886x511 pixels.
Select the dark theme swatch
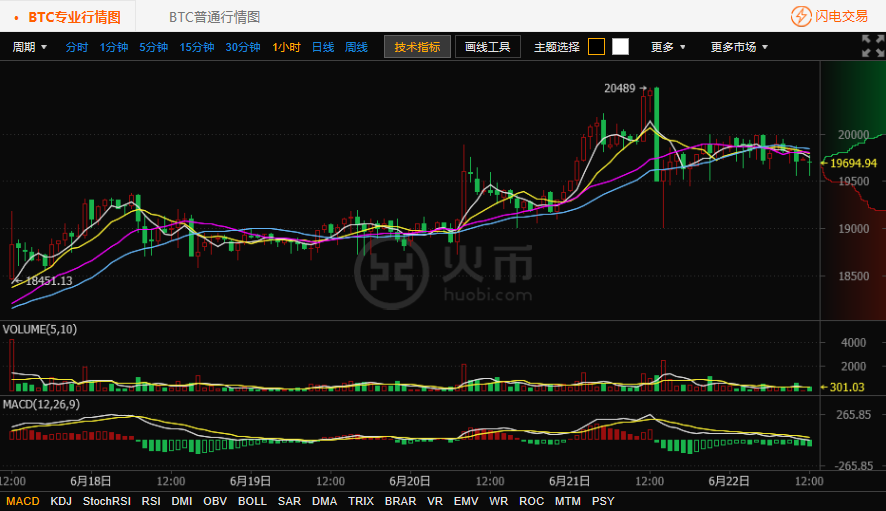click(x=596, y=47)
